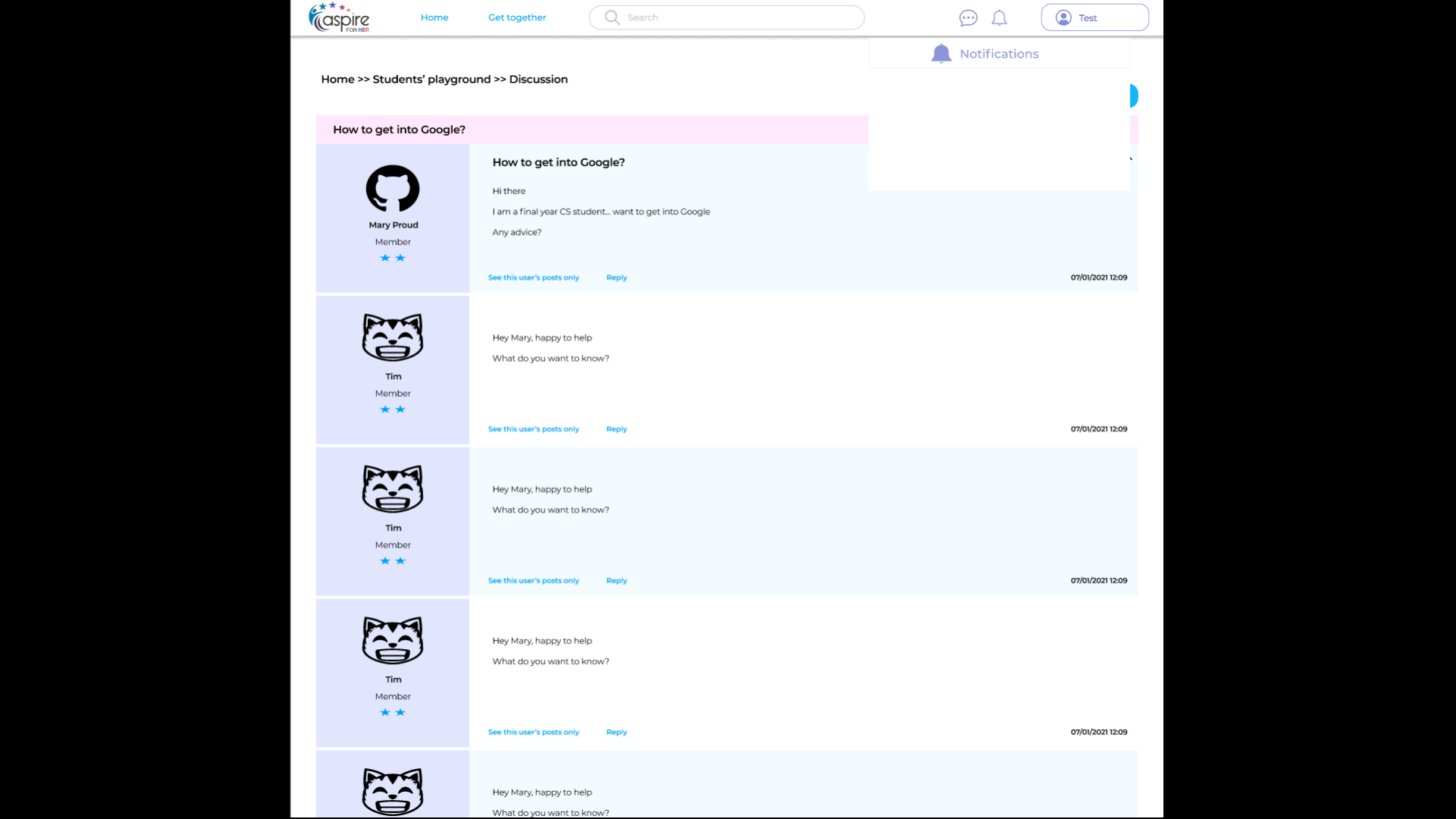Click the Aspire For Her logo
Screen dimensions: 1456x819
point(339,17)
